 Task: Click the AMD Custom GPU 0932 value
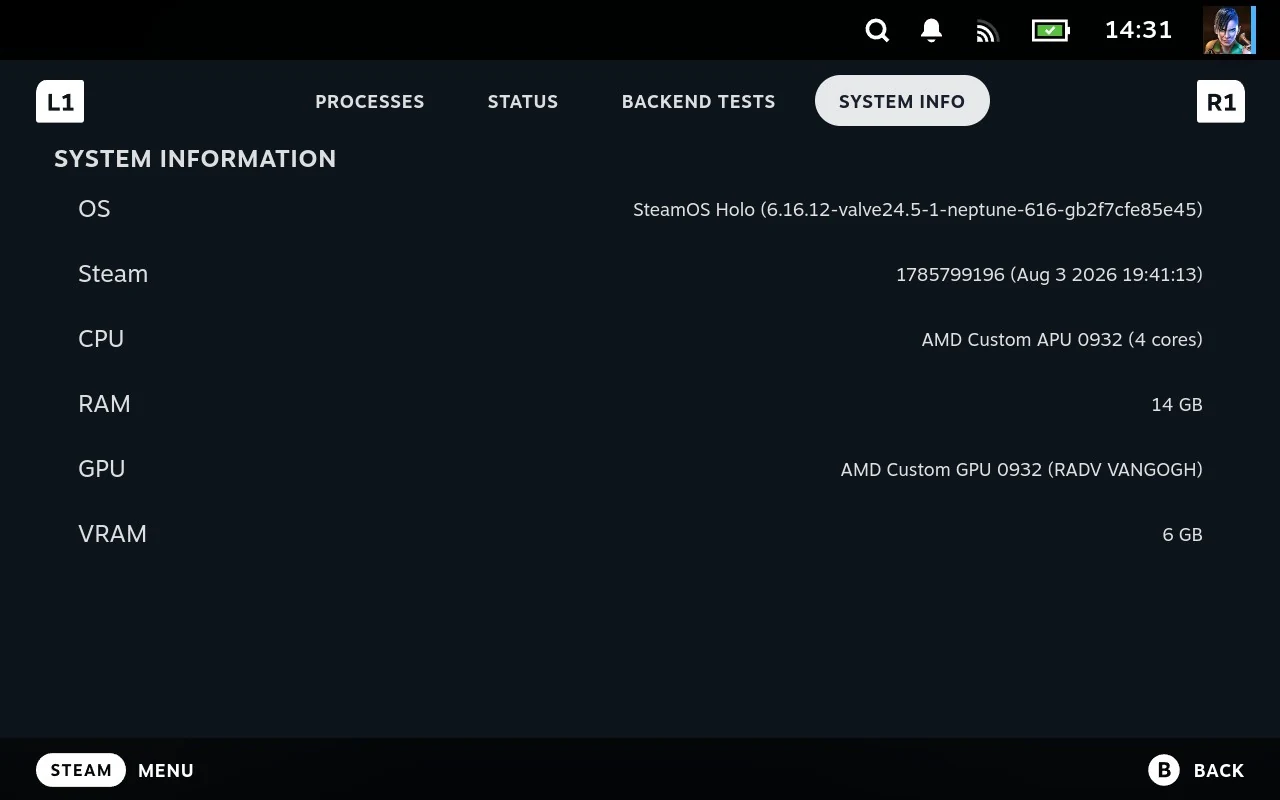1021,470
